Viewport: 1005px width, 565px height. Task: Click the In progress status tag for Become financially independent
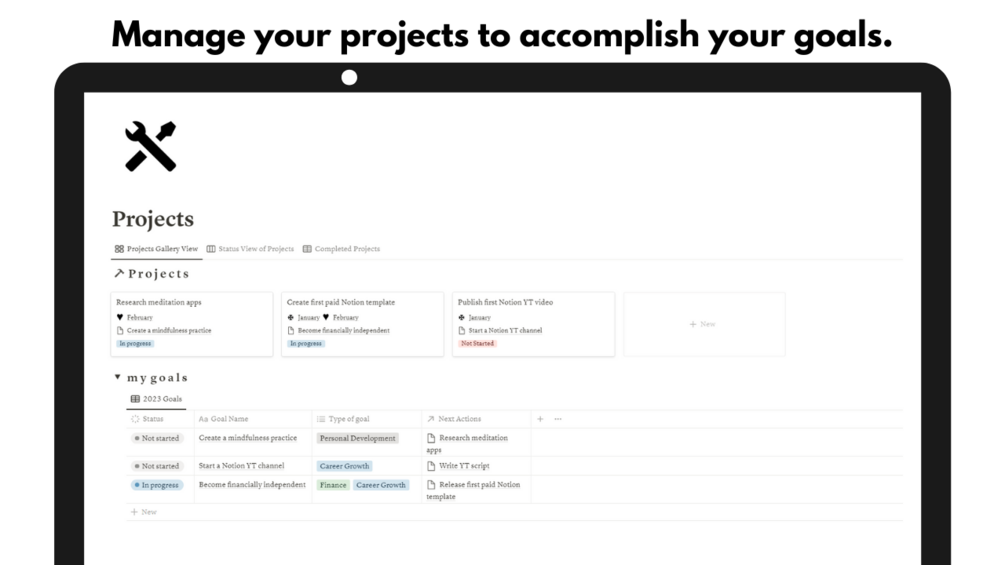point(157,485)
